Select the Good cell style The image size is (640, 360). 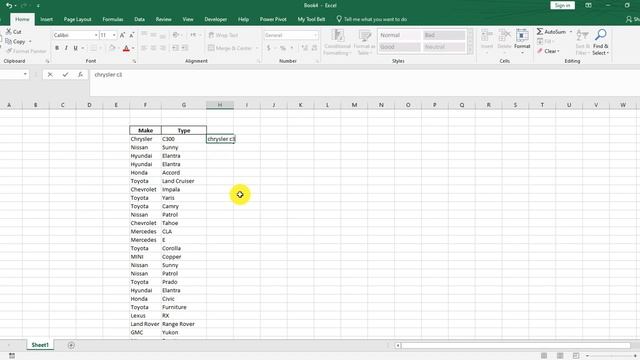(x=400, y=47)
